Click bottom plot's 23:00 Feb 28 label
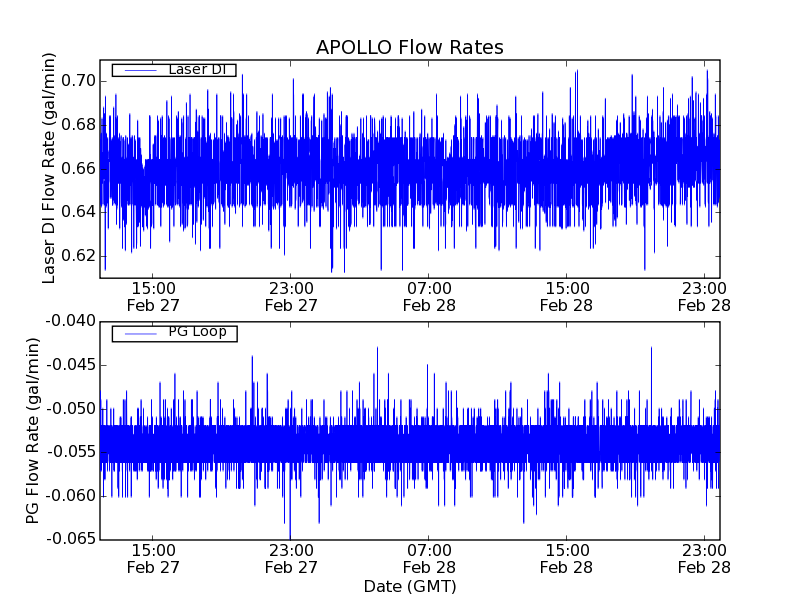 click(x=705, y=559)
